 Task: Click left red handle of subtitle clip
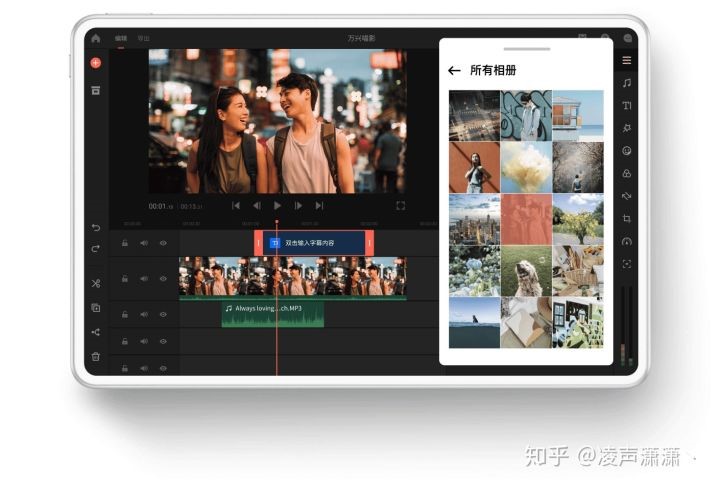click(x=259, y=243)
